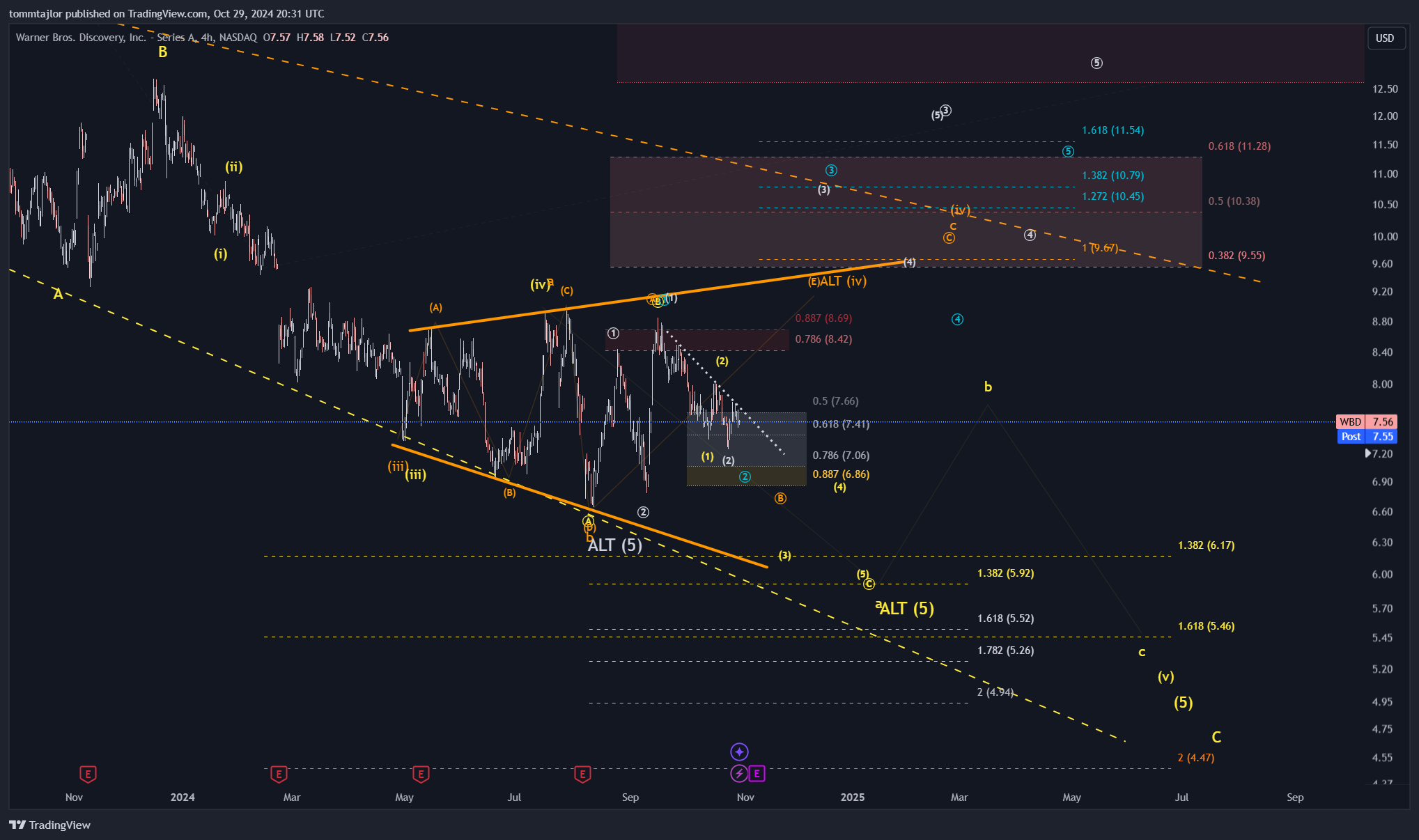1419x840 pixels.
Task: Click the WBD 7.56 price label
Action: (1366, 421)
